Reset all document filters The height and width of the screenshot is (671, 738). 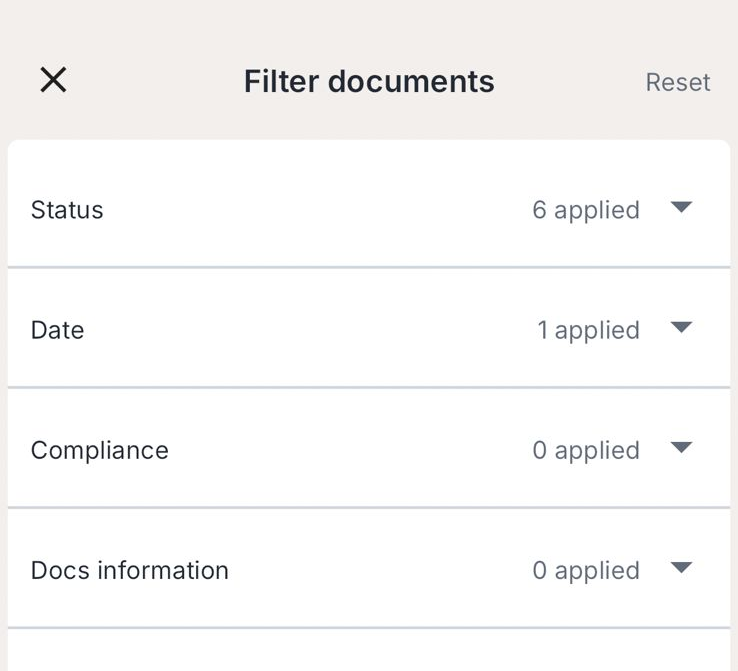pos(677,82)
